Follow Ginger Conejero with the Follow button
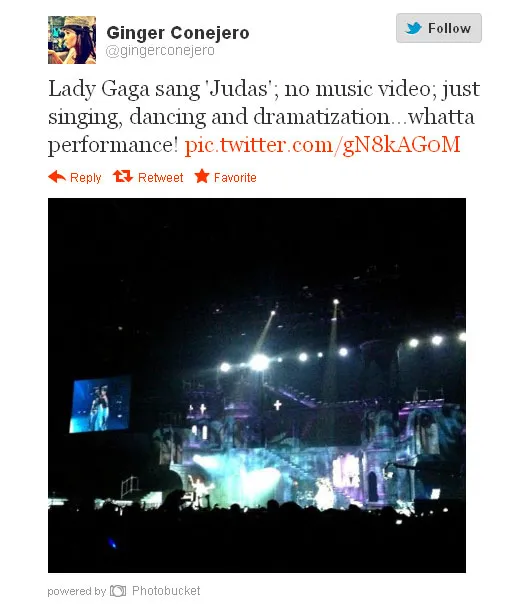 point(439,28)
